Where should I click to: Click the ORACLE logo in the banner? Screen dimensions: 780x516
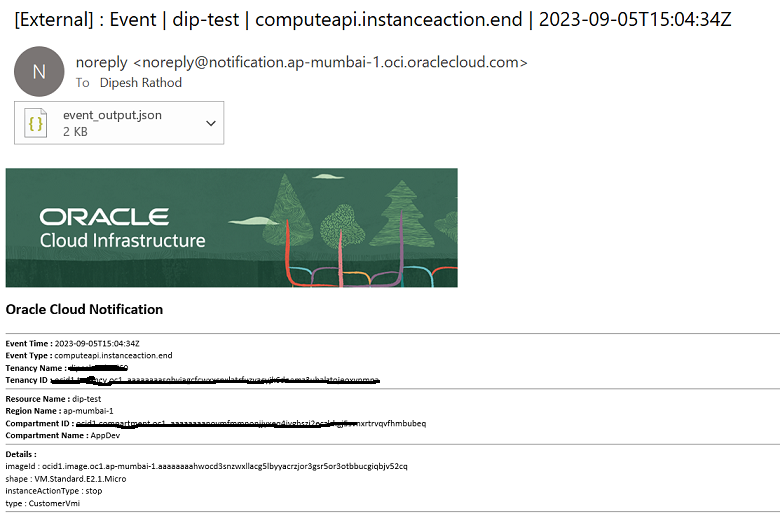tap(104, 217)
